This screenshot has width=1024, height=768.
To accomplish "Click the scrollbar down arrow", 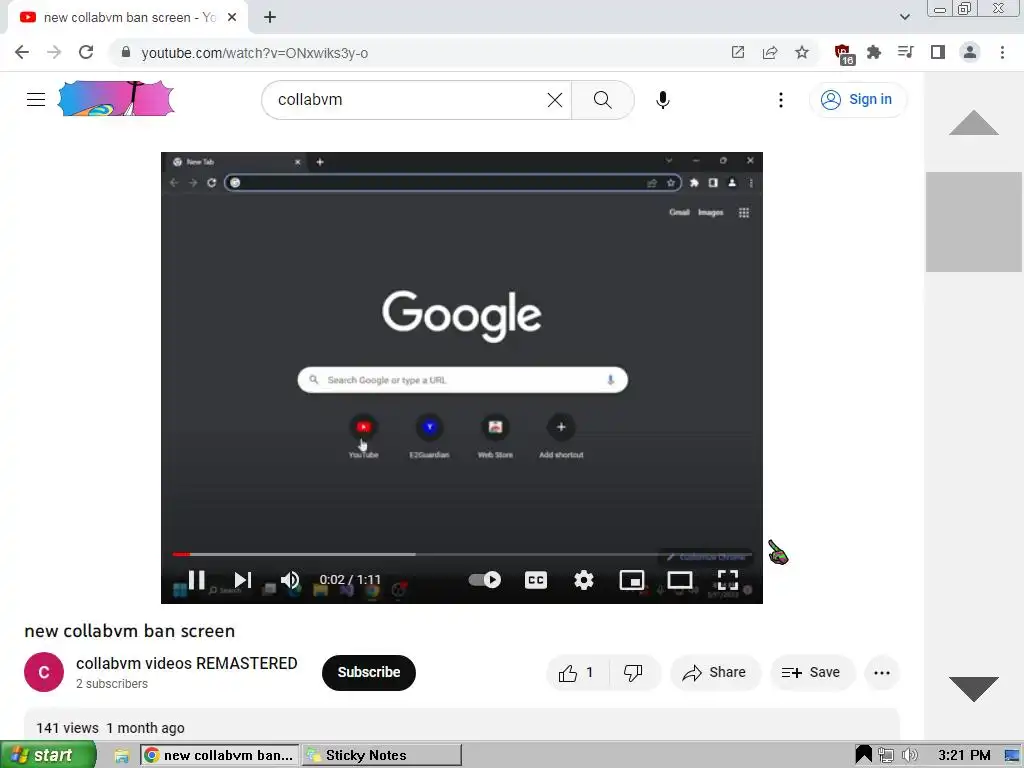I will (x=974, y=689).
